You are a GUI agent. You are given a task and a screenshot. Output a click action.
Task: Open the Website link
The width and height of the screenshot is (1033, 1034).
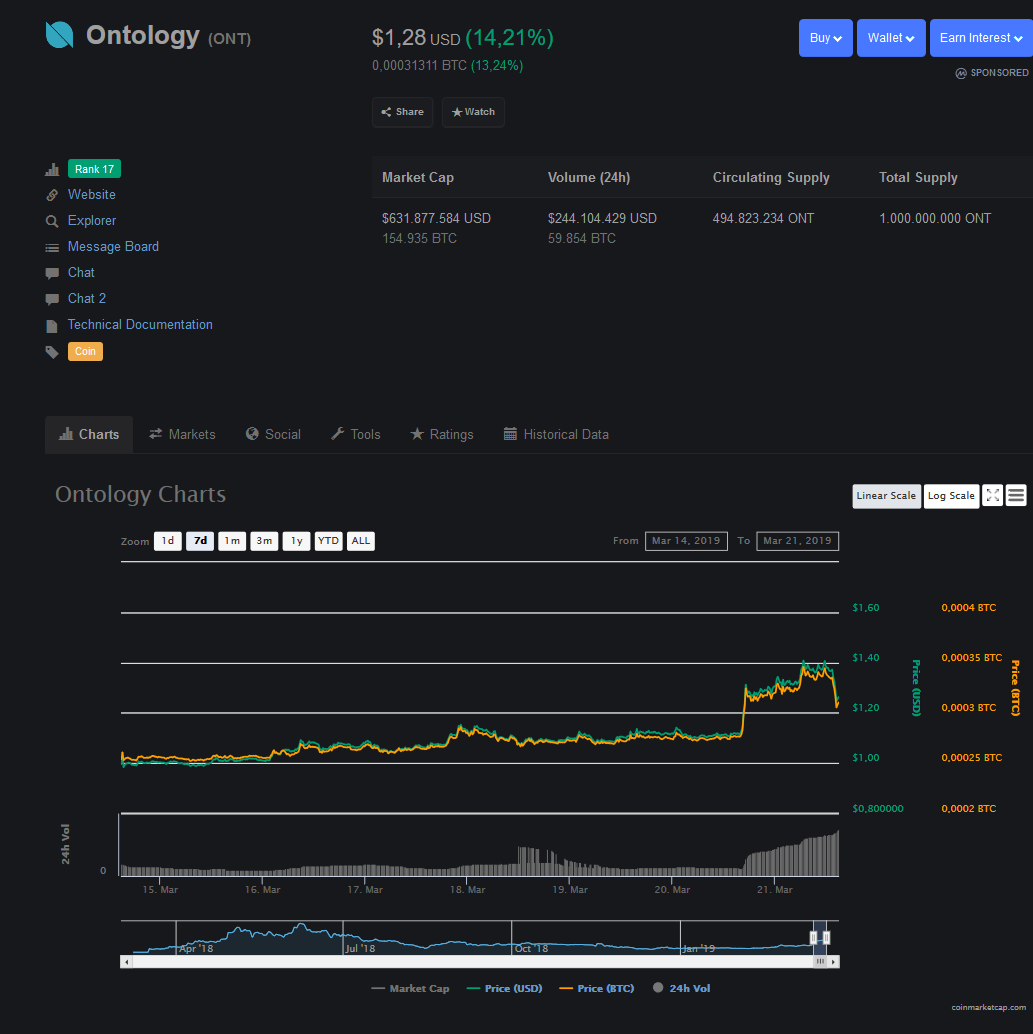[92, 195]
